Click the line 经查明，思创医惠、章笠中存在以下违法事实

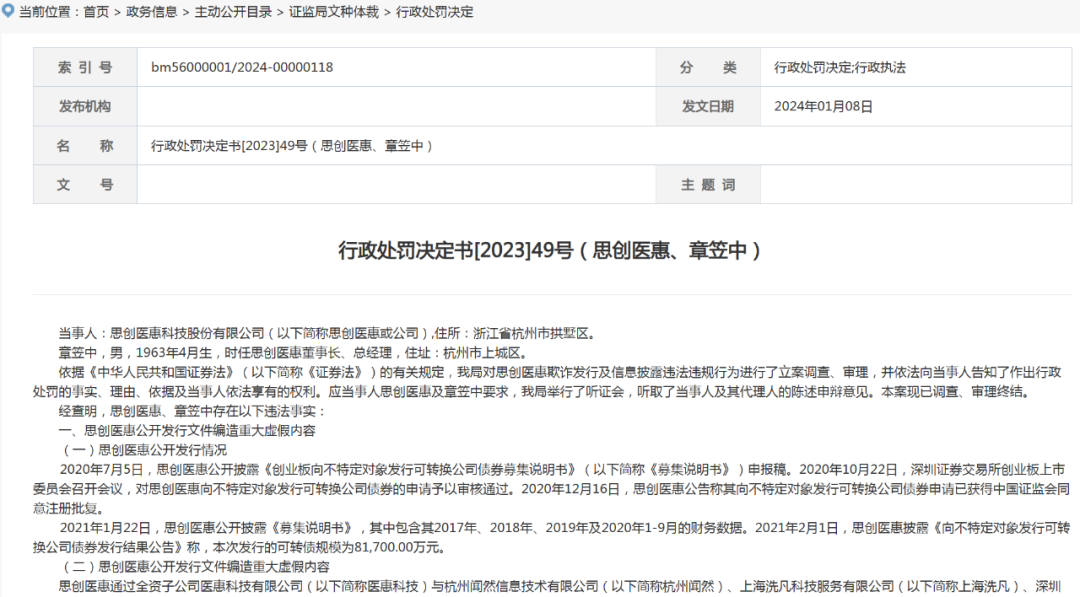pyautogui.click(x=191, y=411)
